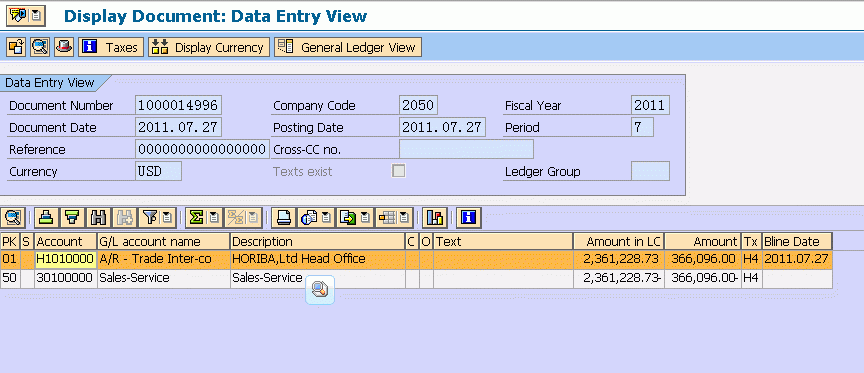Click the HORIBA,Ltd Head Office cell

click(318, 259)
